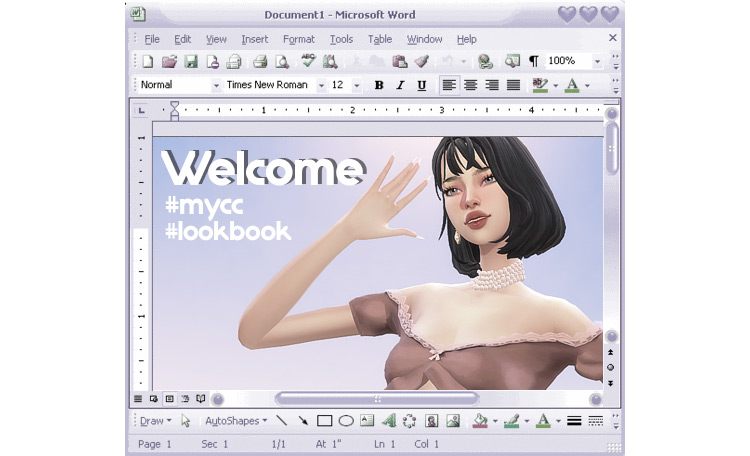The width and height of the screenshot is (750, 456).
Task: Switch to Reading Layout view
Action: point(201,399)
